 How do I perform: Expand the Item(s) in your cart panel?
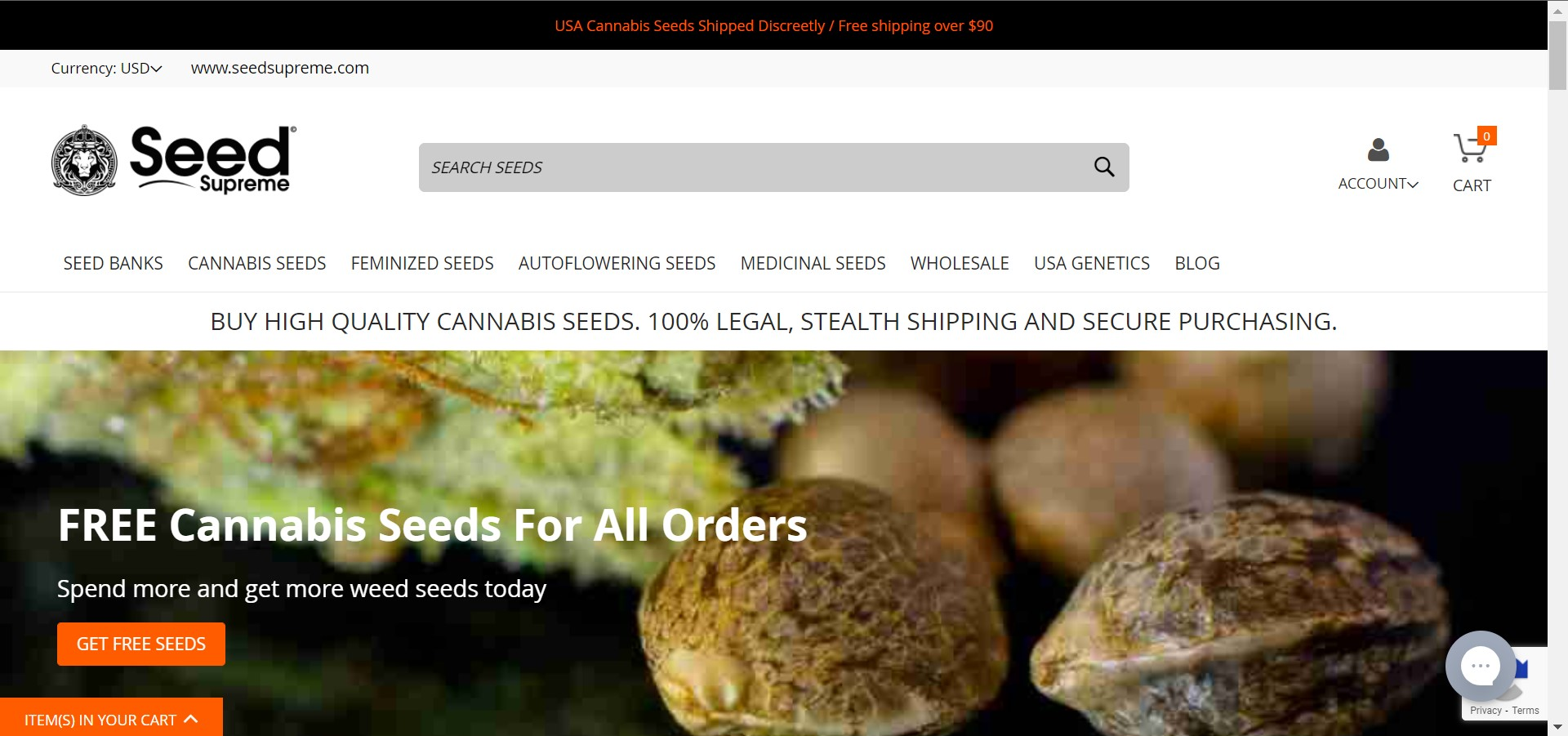tap(111, 719)
